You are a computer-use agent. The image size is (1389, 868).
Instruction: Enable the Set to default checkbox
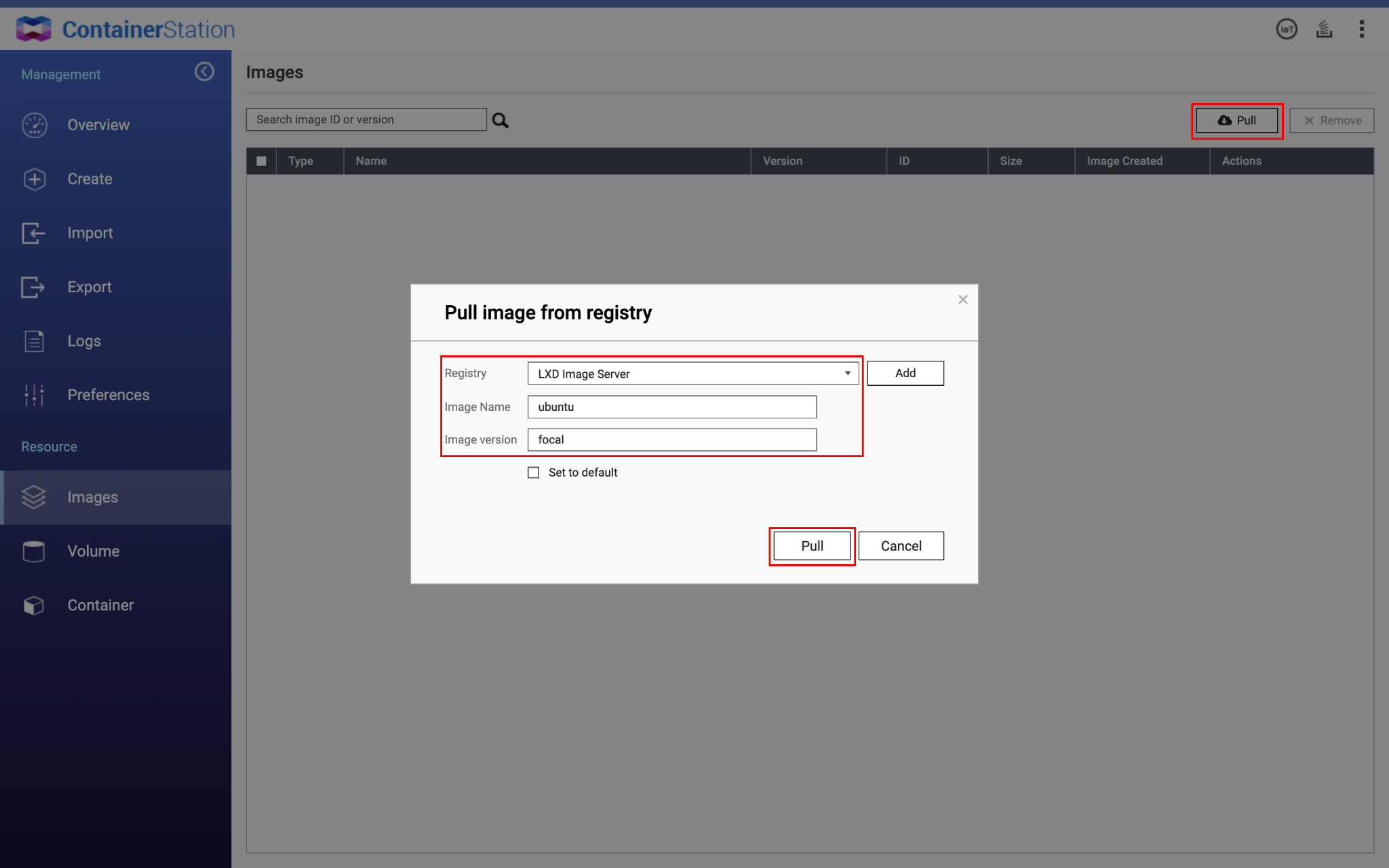[534, 473]
